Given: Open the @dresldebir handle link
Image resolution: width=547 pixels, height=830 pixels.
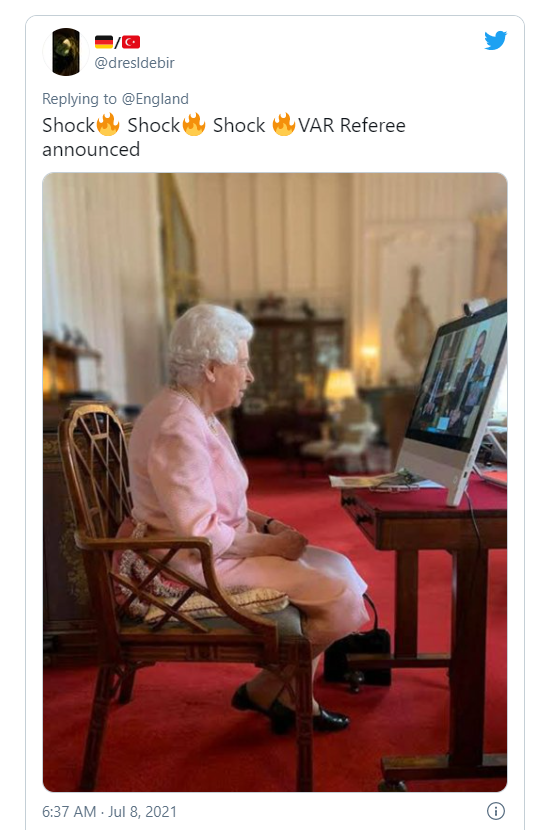Looking at the screenshot, I should coord(134,63).
